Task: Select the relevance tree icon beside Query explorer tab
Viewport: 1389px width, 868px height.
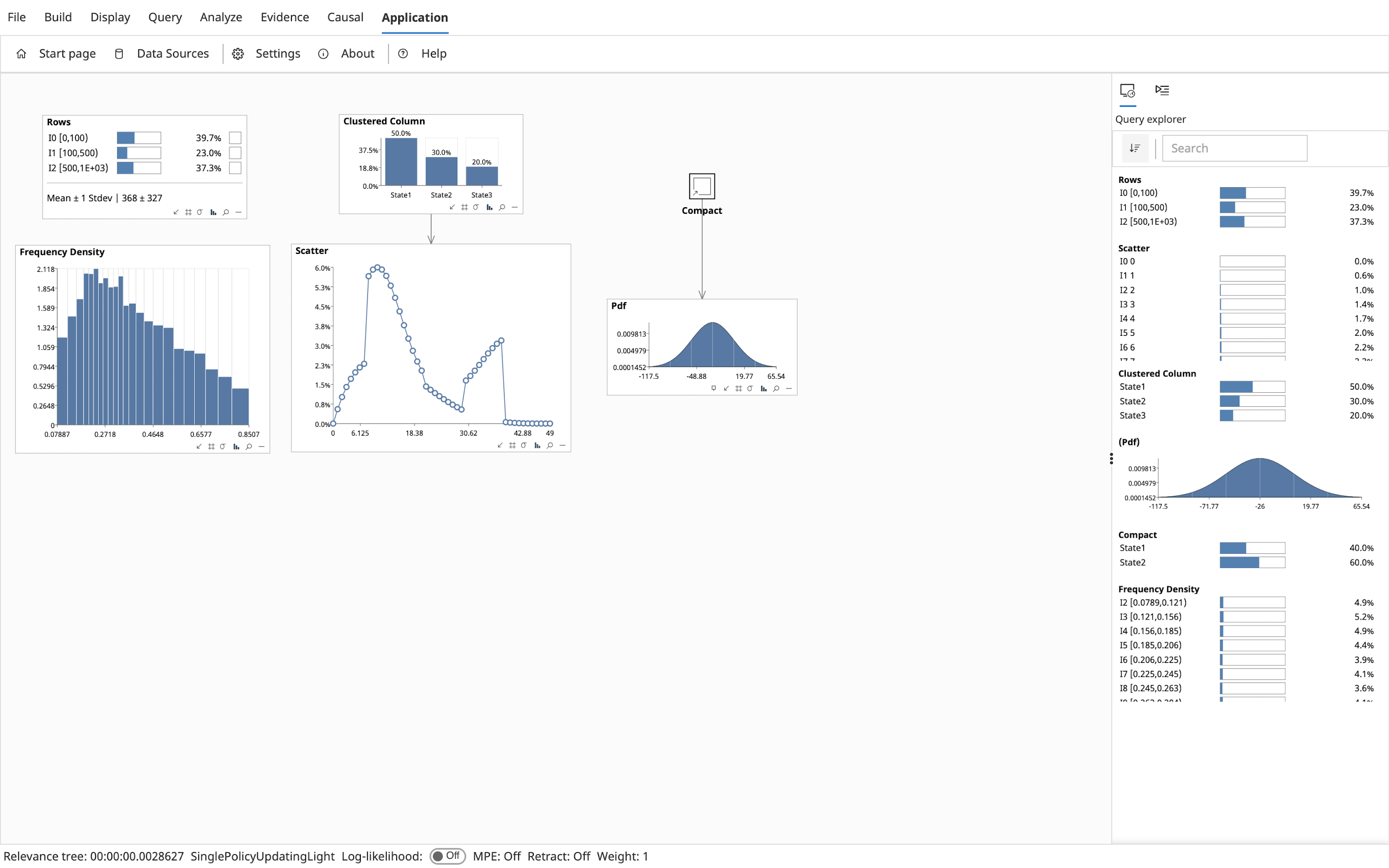Action: (x=1162, y=90)
